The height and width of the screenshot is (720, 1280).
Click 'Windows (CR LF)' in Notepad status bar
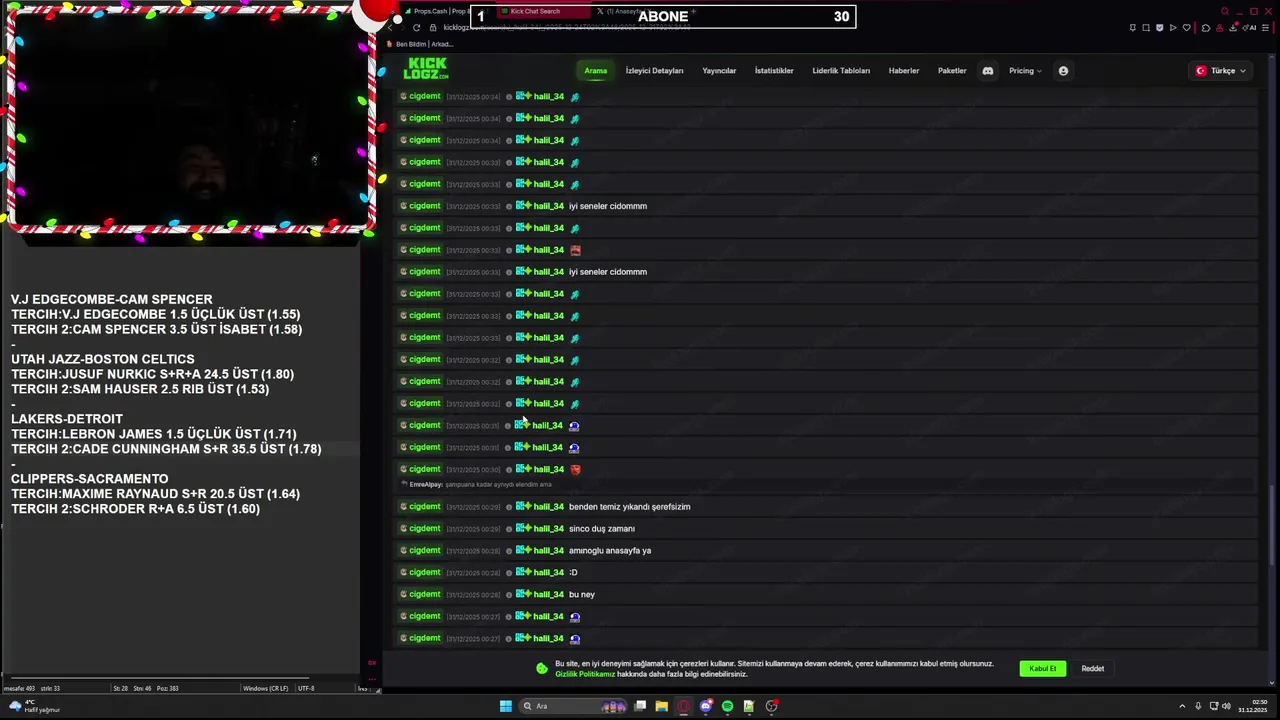click(x=265, y=688)
